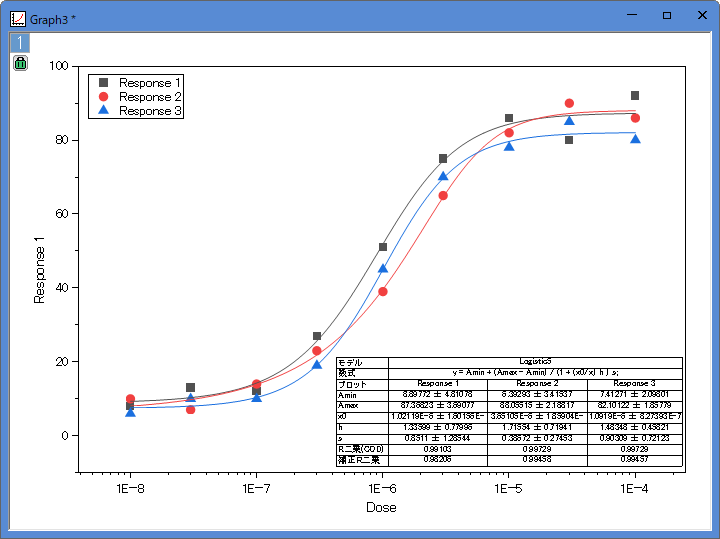The width and height of the screenshot is (720, 539).
Task: Click the Response 1 y-axis title
Action: tap(41, 270)
